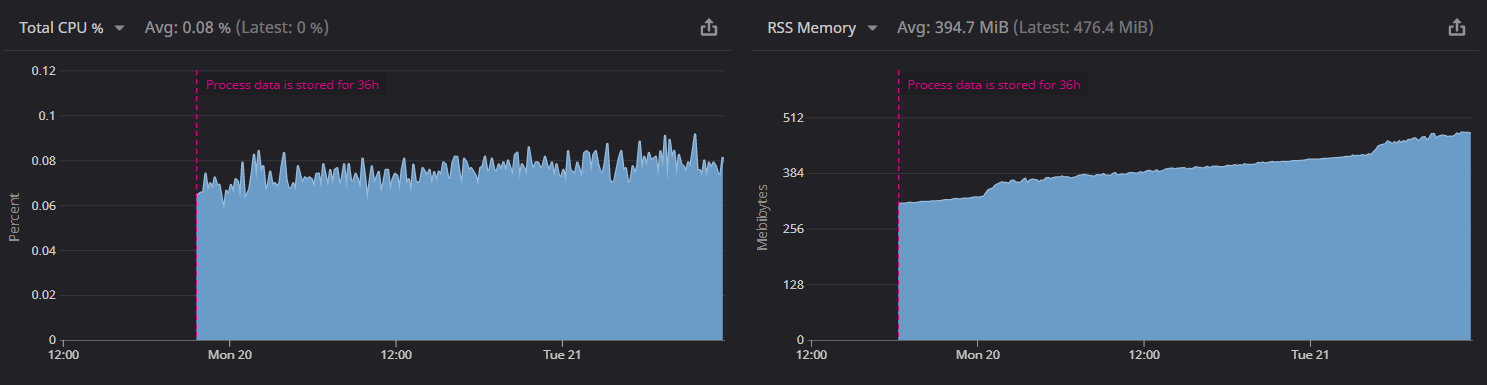Open the Total CPU % metric dropdown
Viewport: 1487px width, 385px height.
coord(72,28)
